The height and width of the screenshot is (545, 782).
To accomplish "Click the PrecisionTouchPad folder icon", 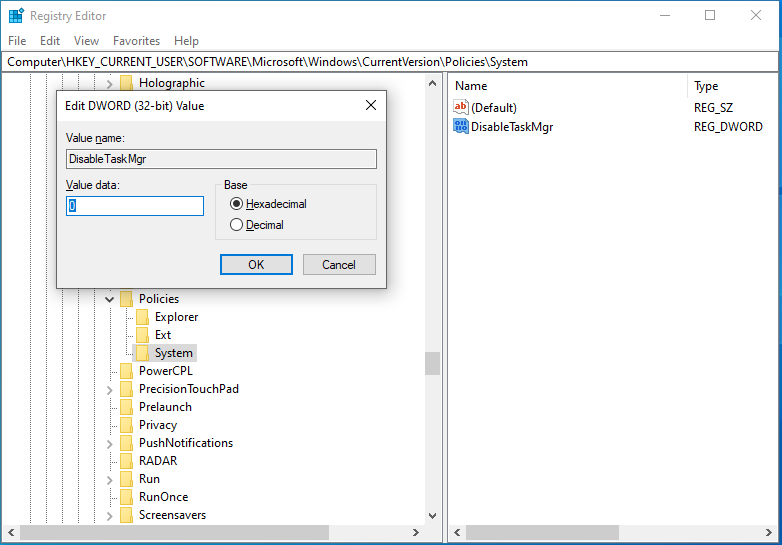I will [127, 388].
